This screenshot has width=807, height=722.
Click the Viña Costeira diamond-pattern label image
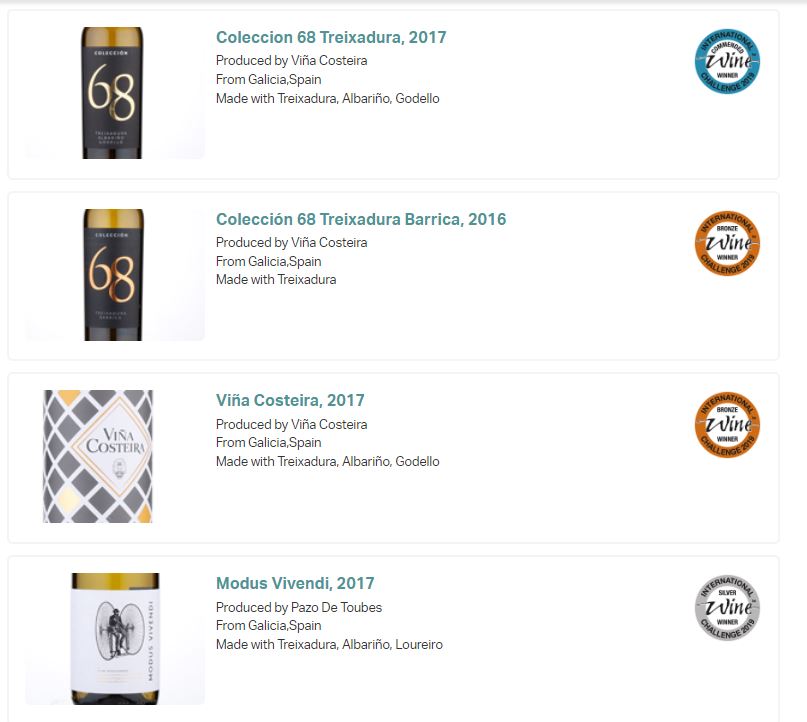[x=98, y=456]
